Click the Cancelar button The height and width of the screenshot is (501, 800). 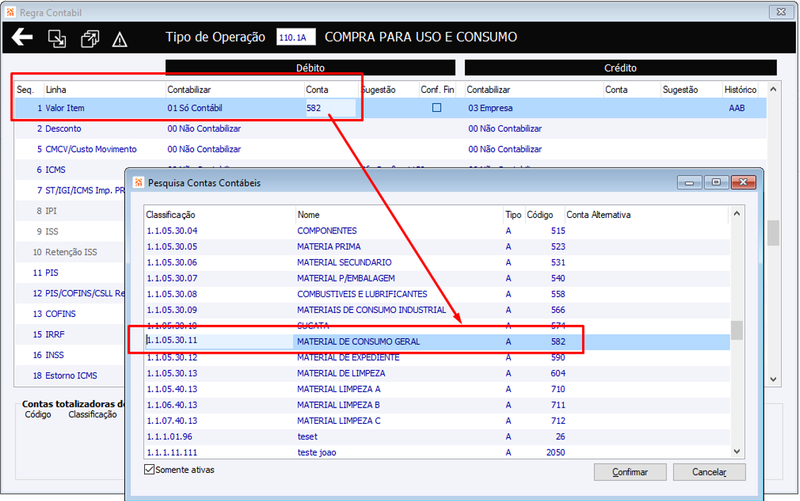pos(709,472)
